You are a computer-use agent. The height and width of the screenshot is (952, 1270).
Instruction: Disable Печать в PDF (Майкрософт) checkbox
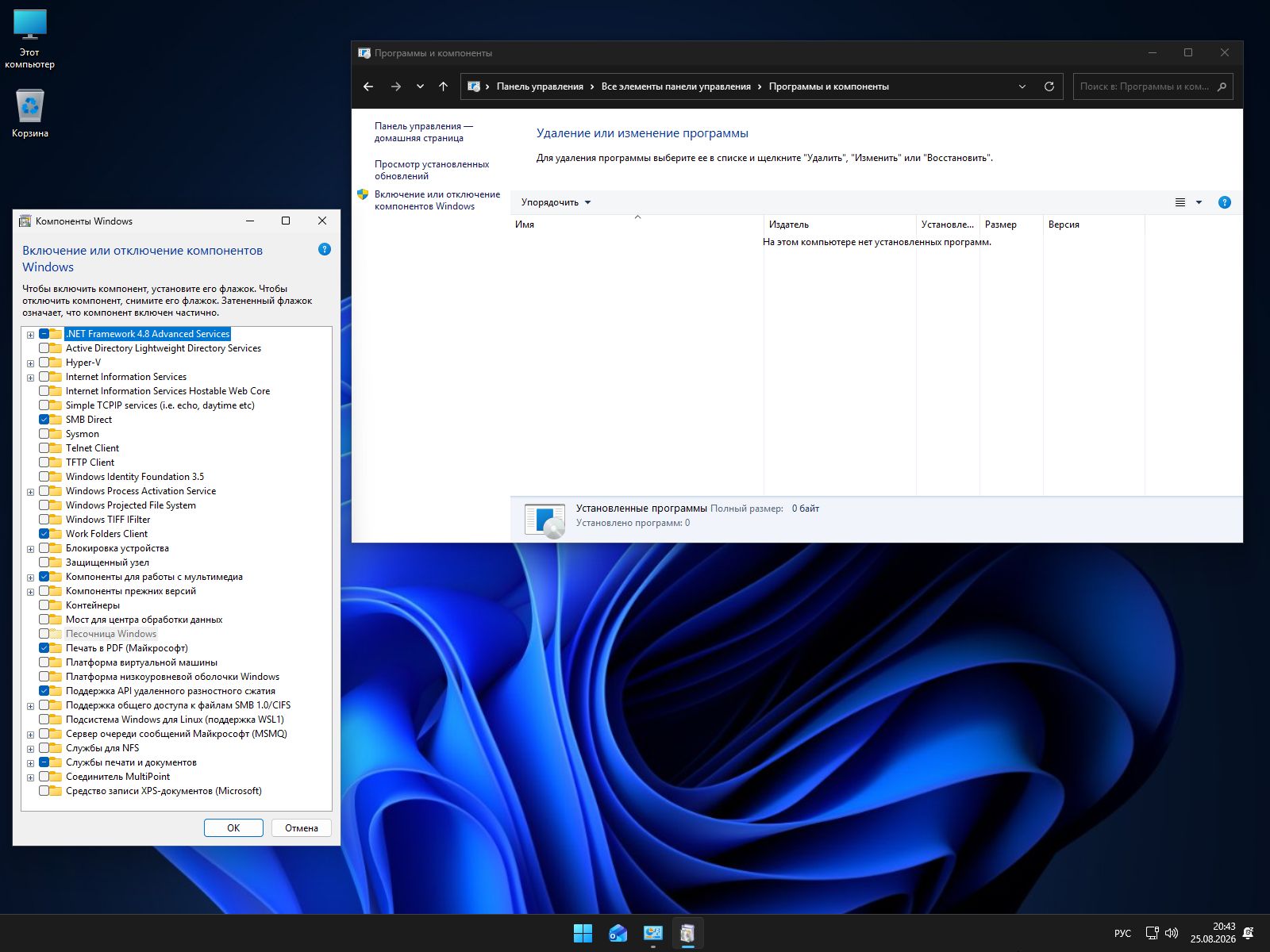[x=44, y=648]
